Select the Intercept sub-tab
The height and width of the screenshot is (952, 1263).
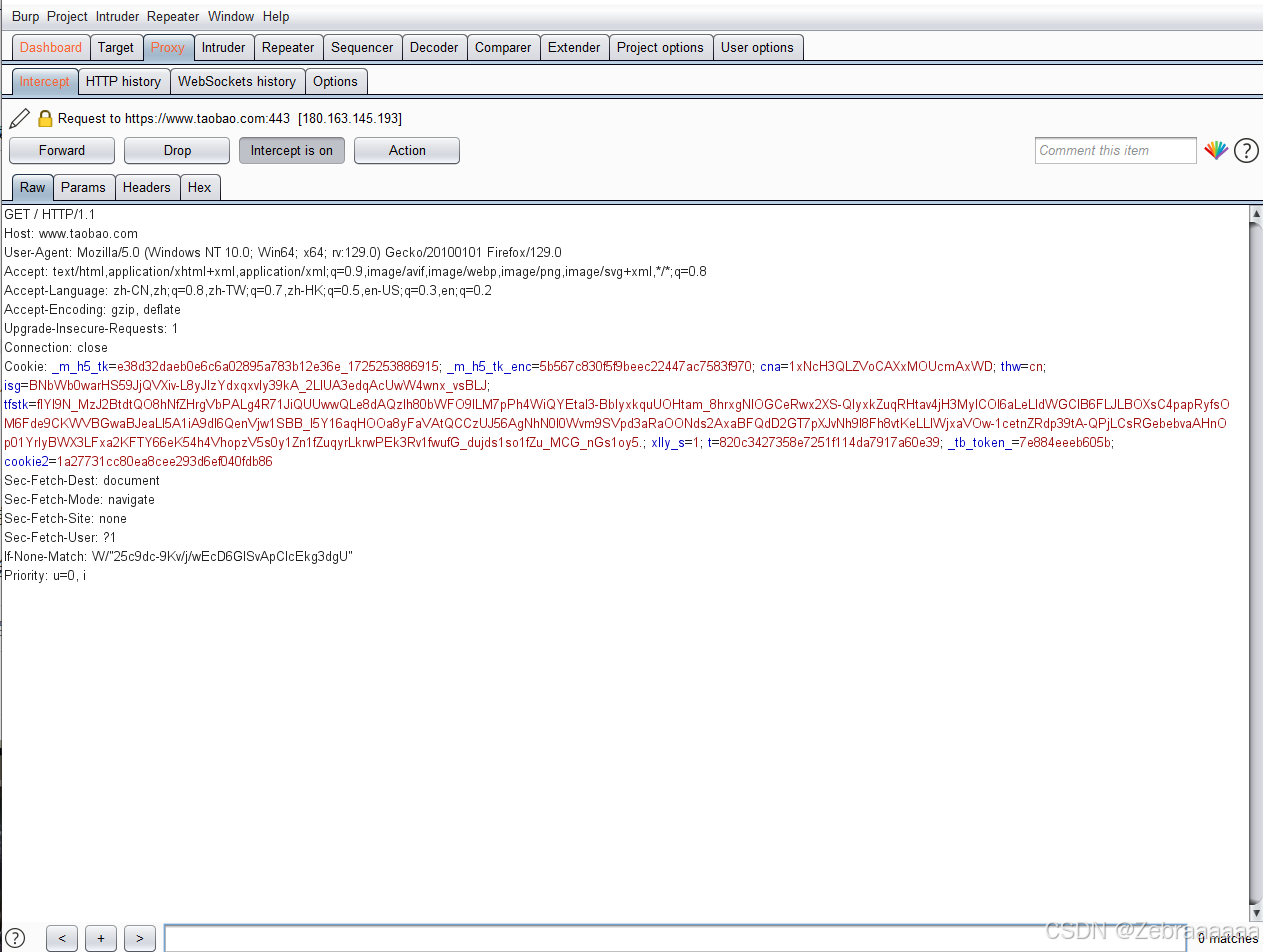45,81
